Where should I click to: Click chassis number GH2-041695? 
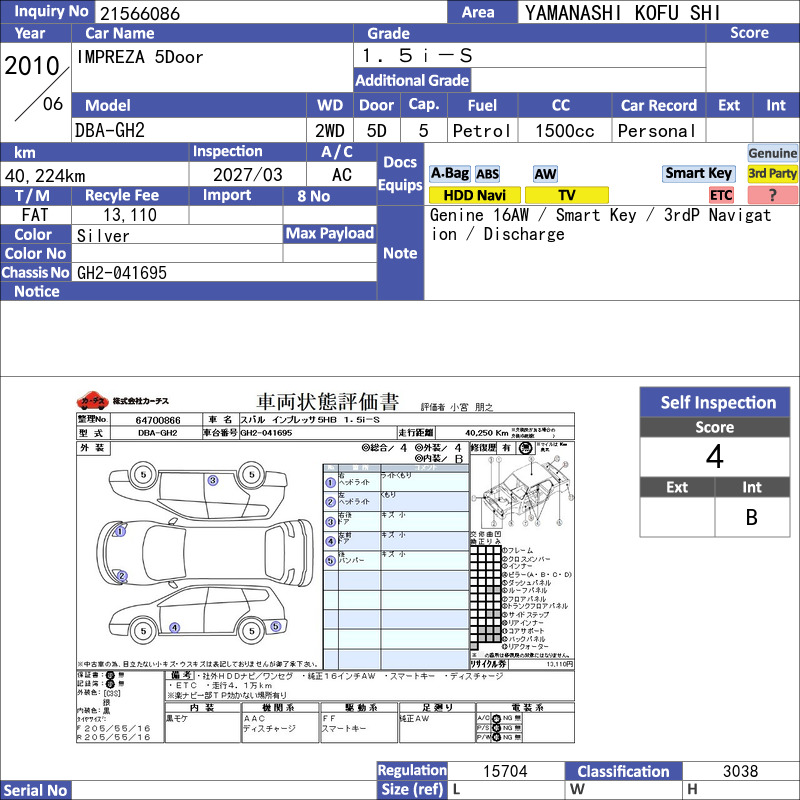[x=122, y=273]
